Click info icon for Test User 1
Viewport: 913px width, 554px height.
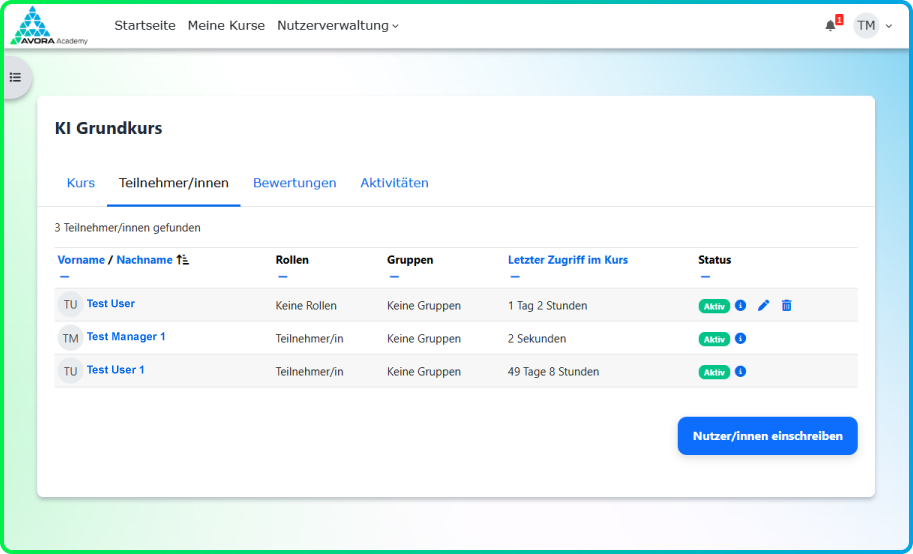pos(740,372)
